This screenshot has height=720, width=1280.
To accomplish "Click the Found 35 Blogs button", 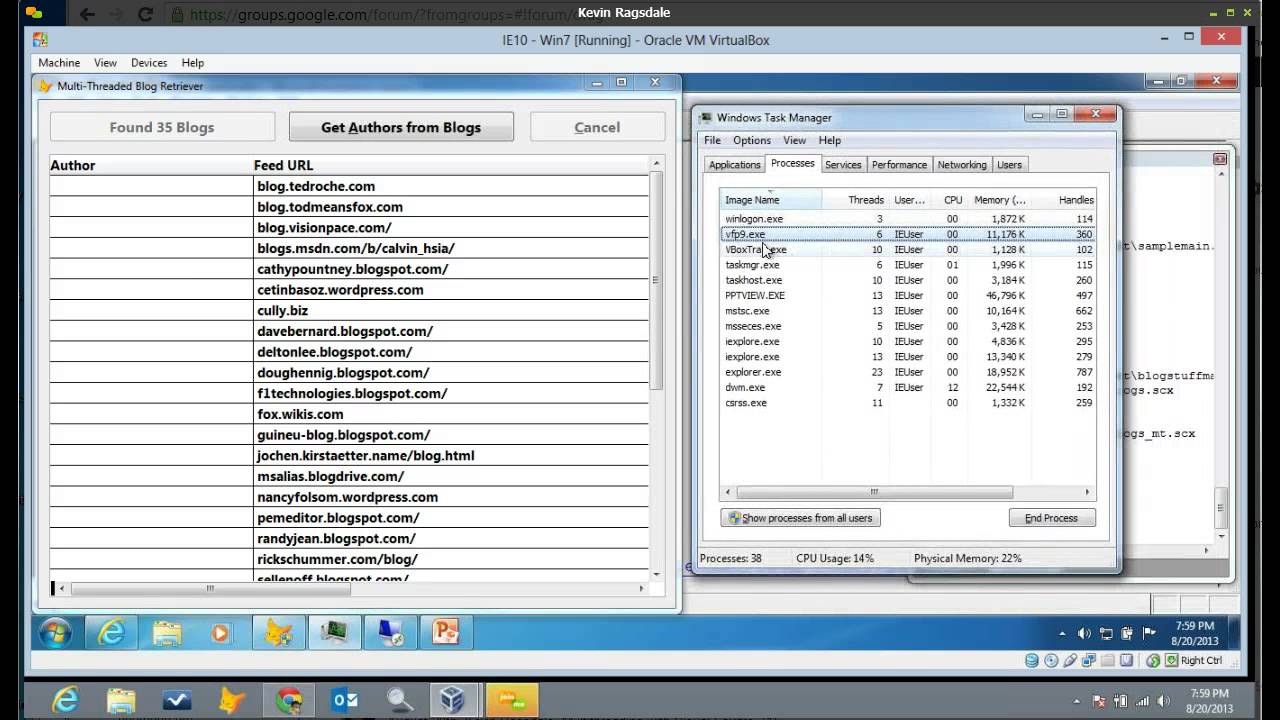I will pyautogui.click(x=162, y=127).
